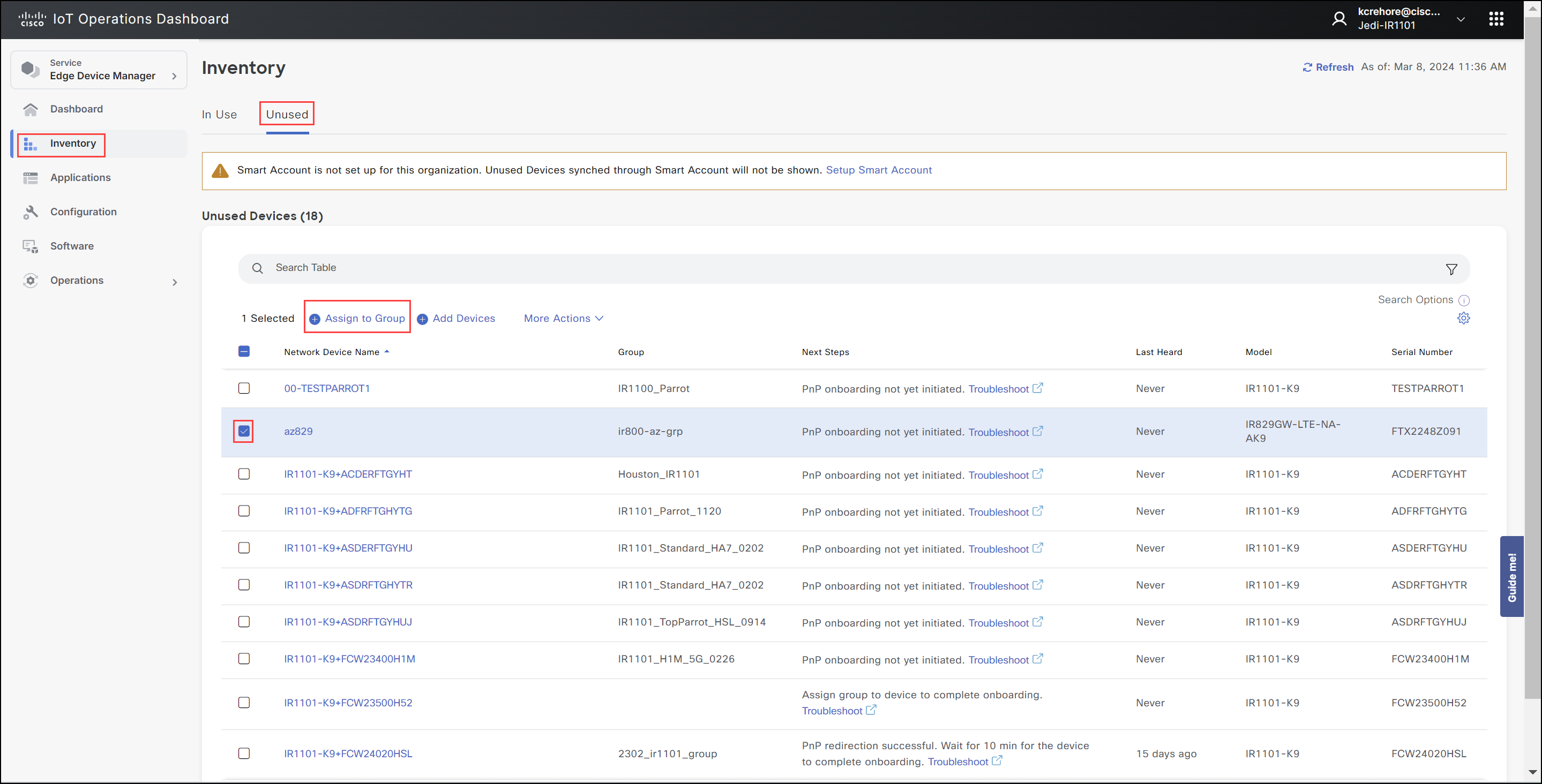Open Inventory in the sidebar
This screenshot has height=784, width=1542.
point(99,144)
